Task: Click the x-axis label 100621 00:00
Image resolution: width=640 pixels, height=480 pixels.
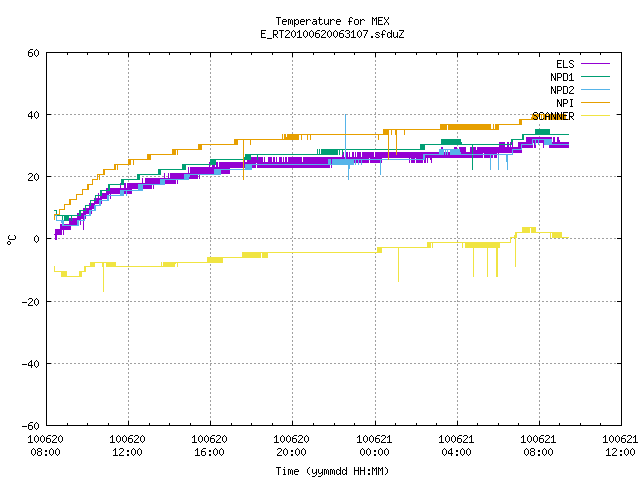Action: point(374,446)
